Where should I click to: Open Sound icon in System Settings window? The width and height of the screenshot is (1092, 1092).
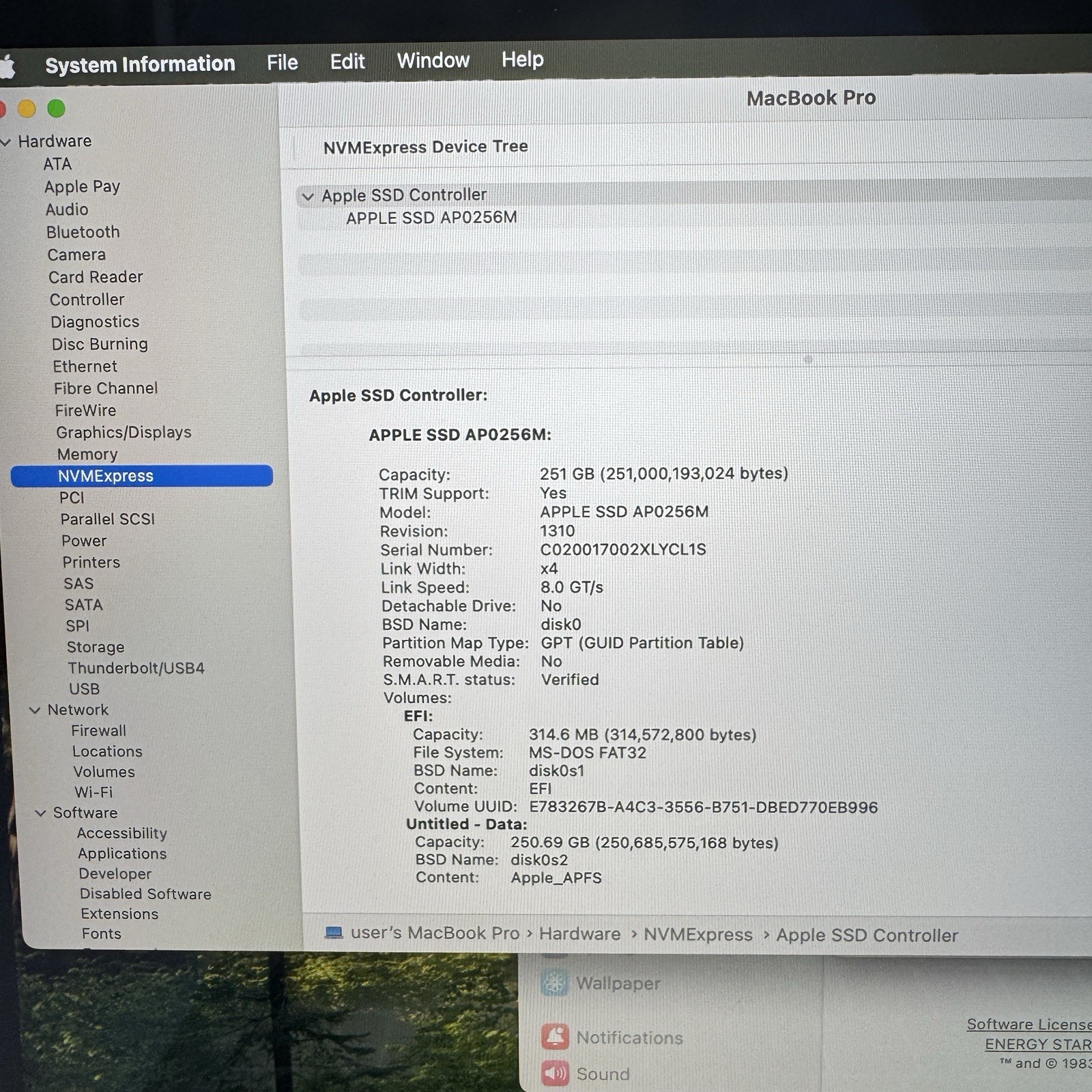556,1074
